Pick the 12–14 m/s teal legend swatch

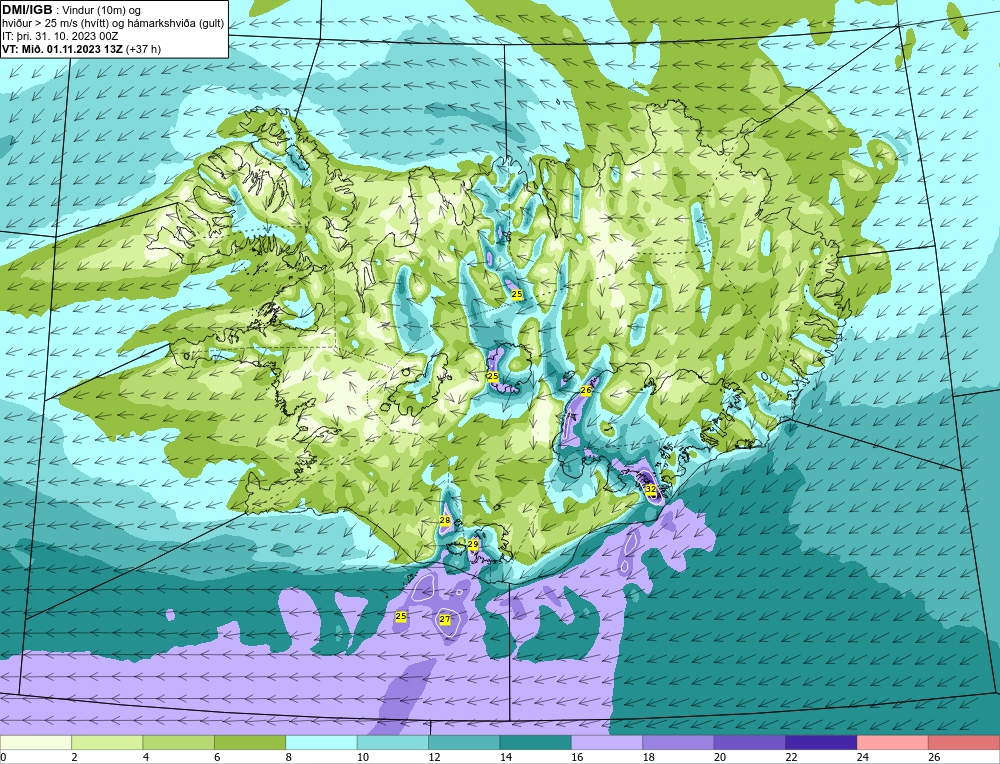(464, 743)
